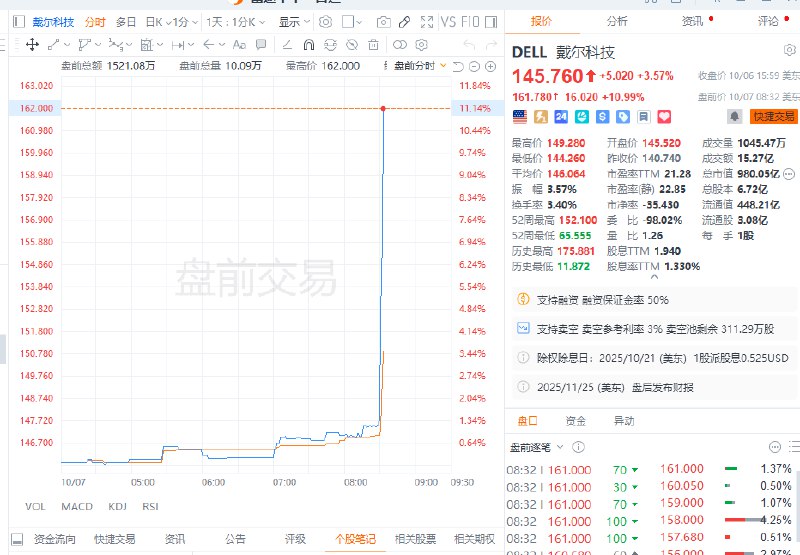This screenshot has width=800, height=555.
Task: Open the 相关股票 related stocks tab
Action: [415, 539]
